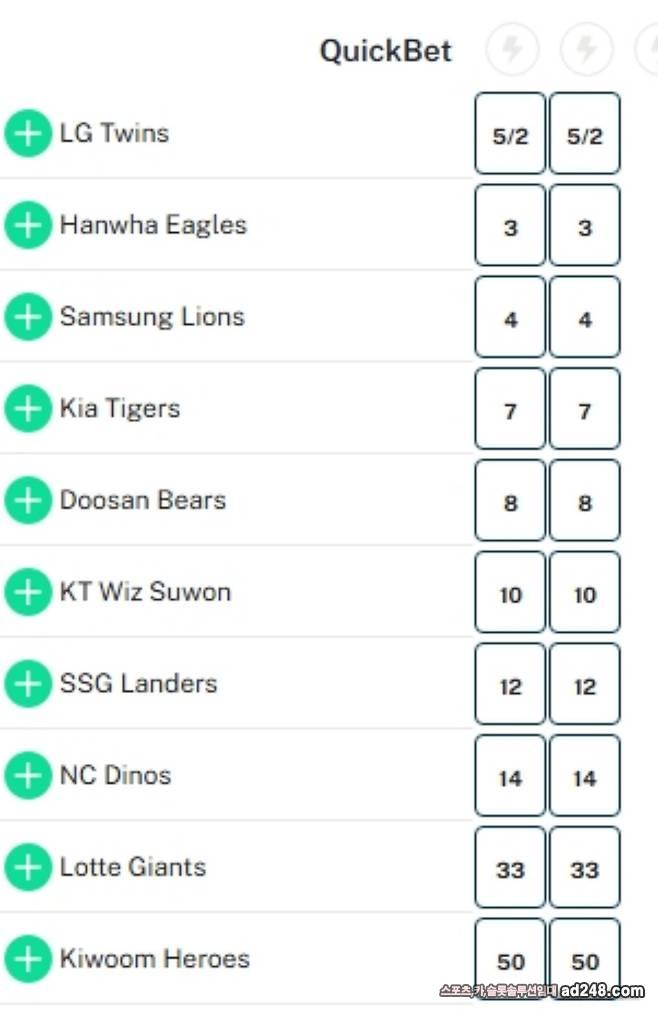This screenshot has width=658, height=1031.
Task: Click the plus icon beside NC Dinos
Action: pos(28,776)
